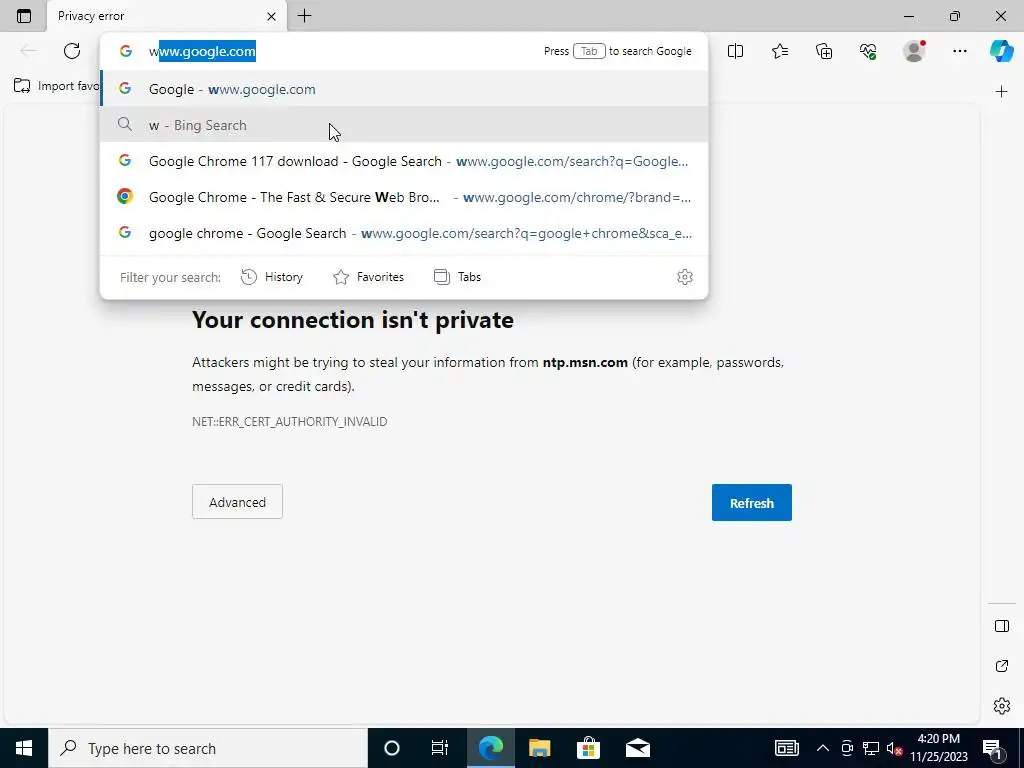Choose Google Chrome Fast & Secure Web Browser suggestion

[x=404, y=197]
